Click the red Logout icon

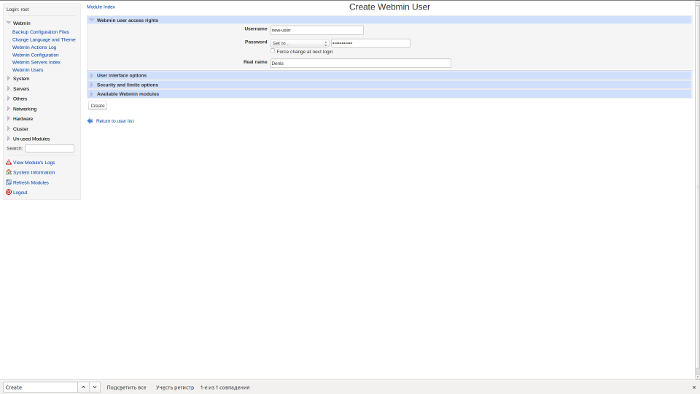(8, 192)
